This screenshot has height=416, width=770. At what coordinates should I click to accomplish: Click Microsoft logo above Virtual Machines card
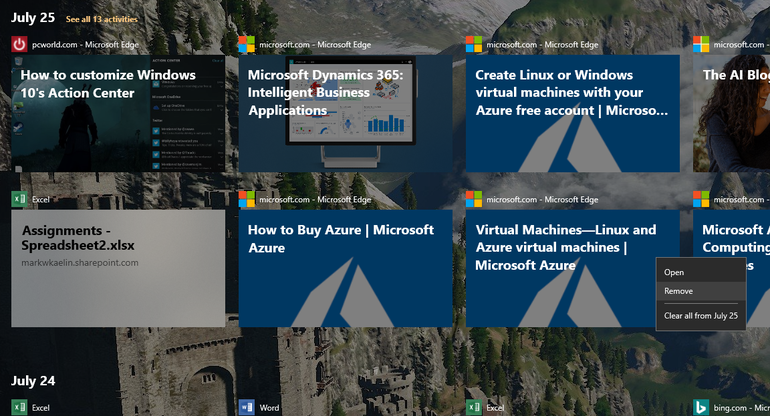point(474,199)
